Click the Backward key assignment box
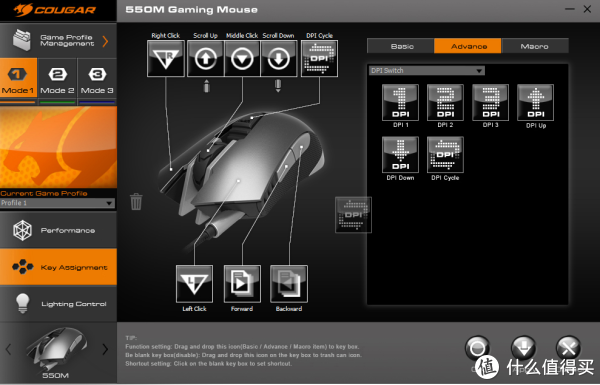Image resolution: width=600 pixels, height=385 pixels. tap(289, 284)
